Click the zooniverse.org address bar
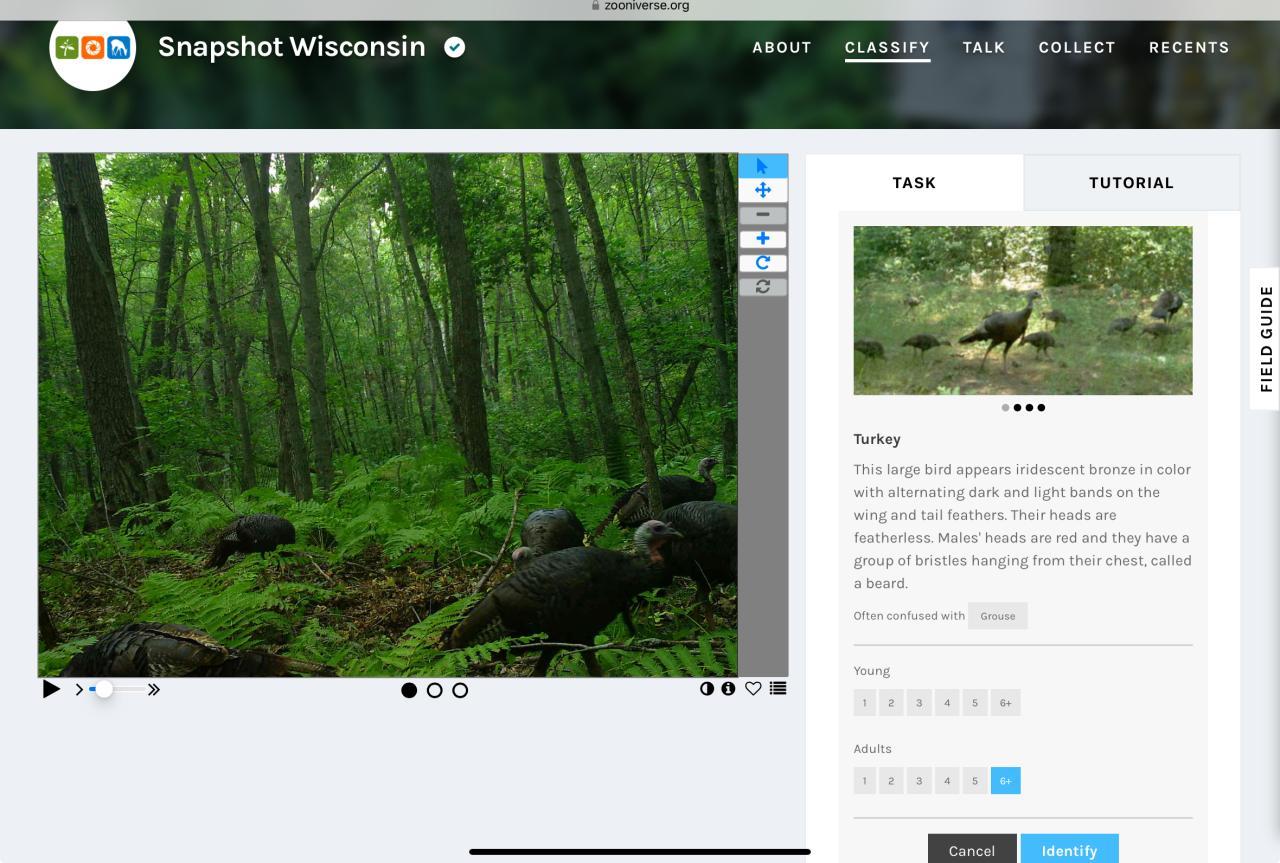This screenshot has width=1280, height=863. tap(640, 6)
